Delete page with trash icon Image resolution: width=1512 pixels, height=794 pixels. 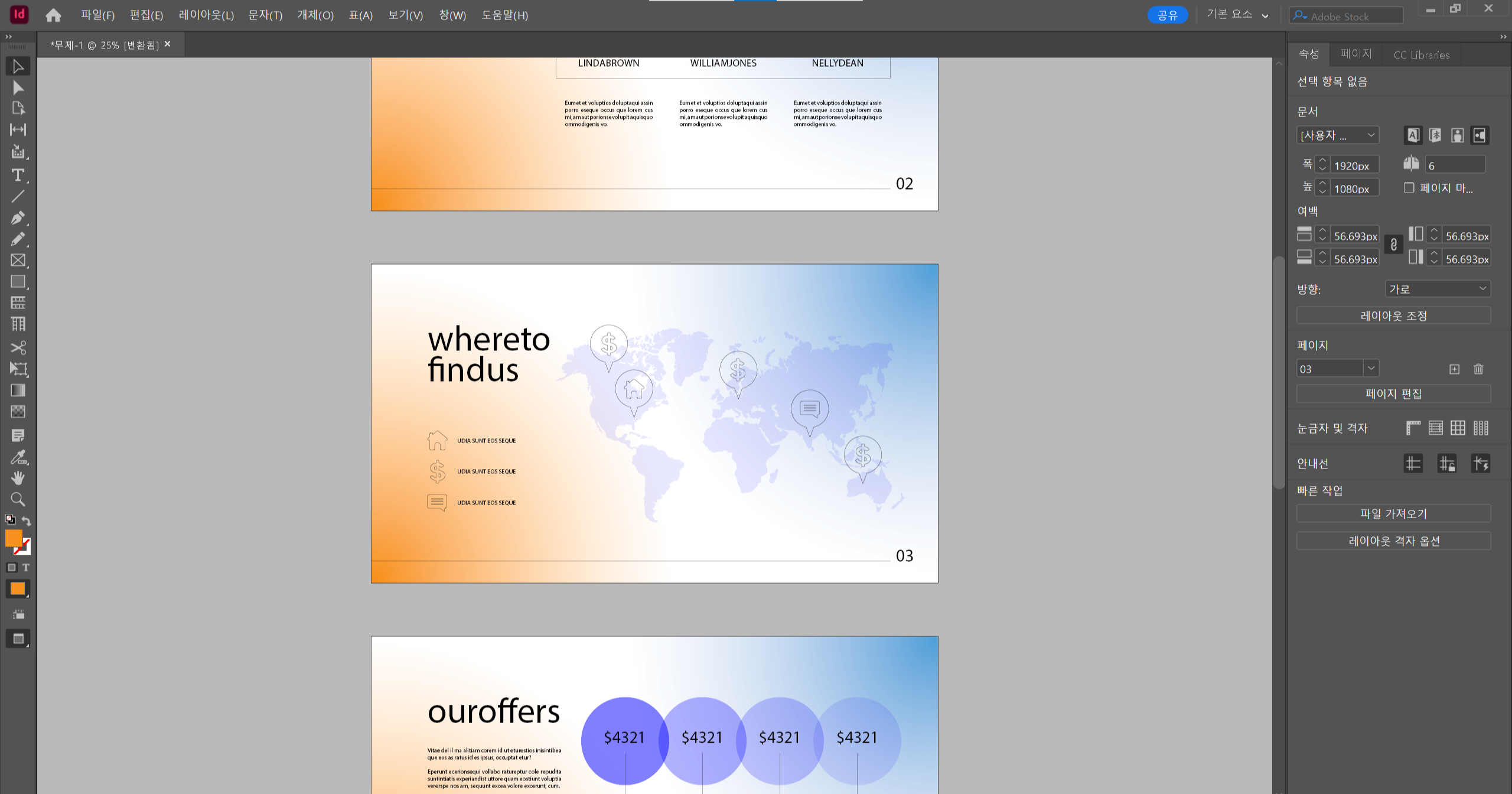click(x=1478, y=369)
